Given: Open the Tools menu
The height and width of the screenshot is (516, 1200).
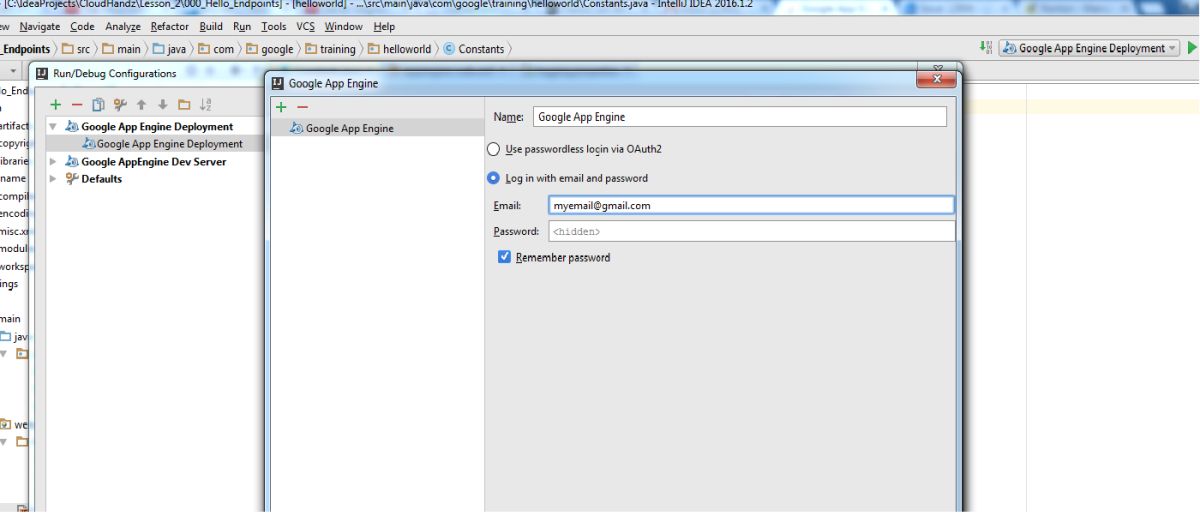Looking at the screenshot, I should pyautogui.click(x=274, y=27).
